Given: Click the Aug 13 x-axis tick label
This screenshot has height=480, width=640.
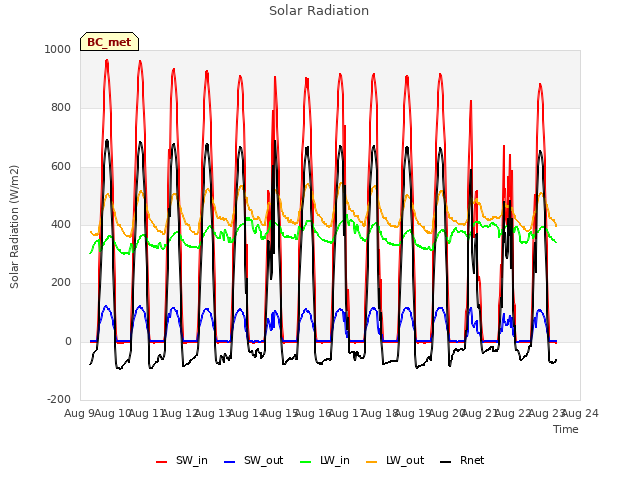Looking at the screenshot, I should tap(213, 413).
